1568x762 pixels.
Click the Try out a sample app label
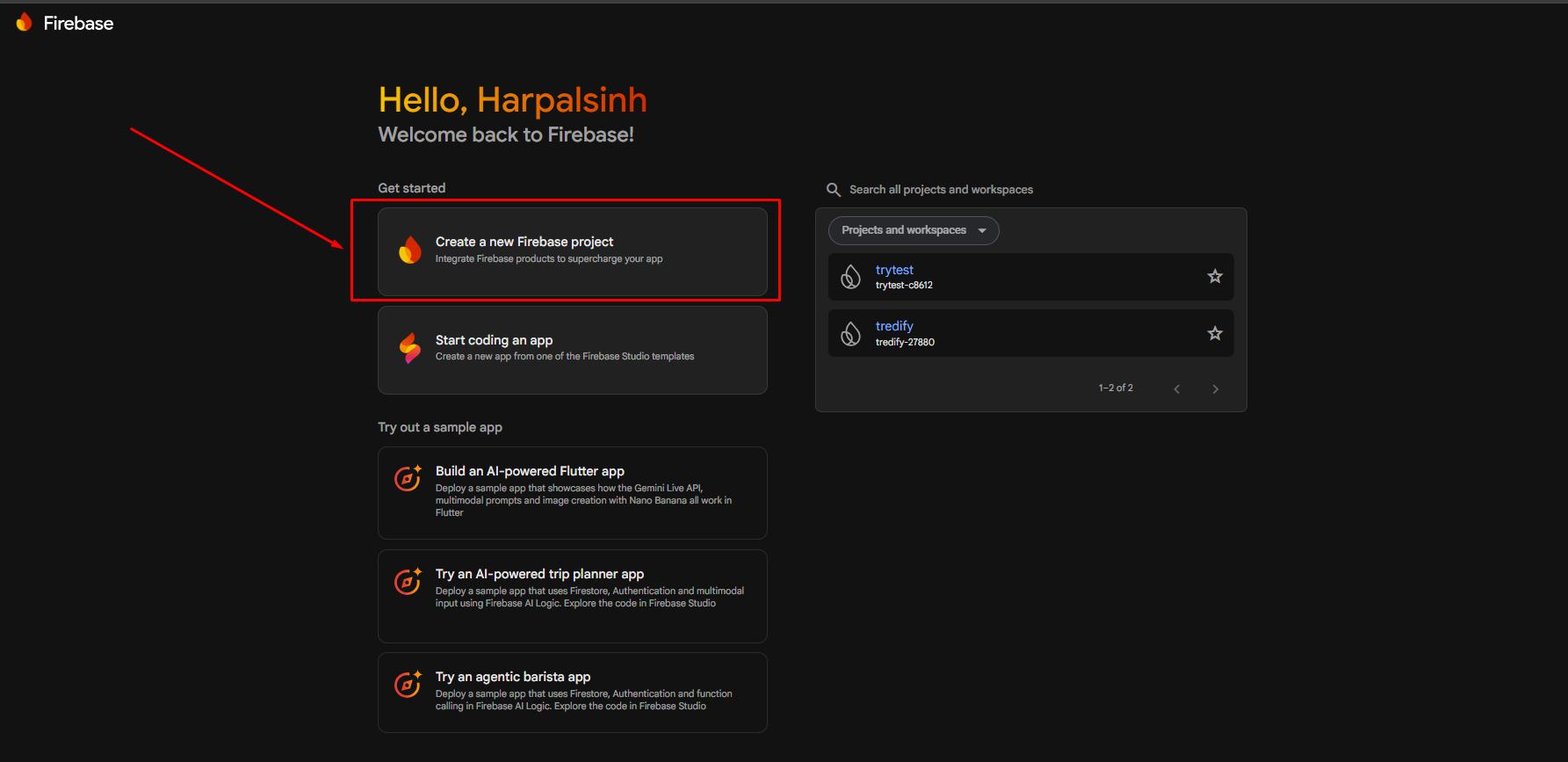(x=440, y=427)
